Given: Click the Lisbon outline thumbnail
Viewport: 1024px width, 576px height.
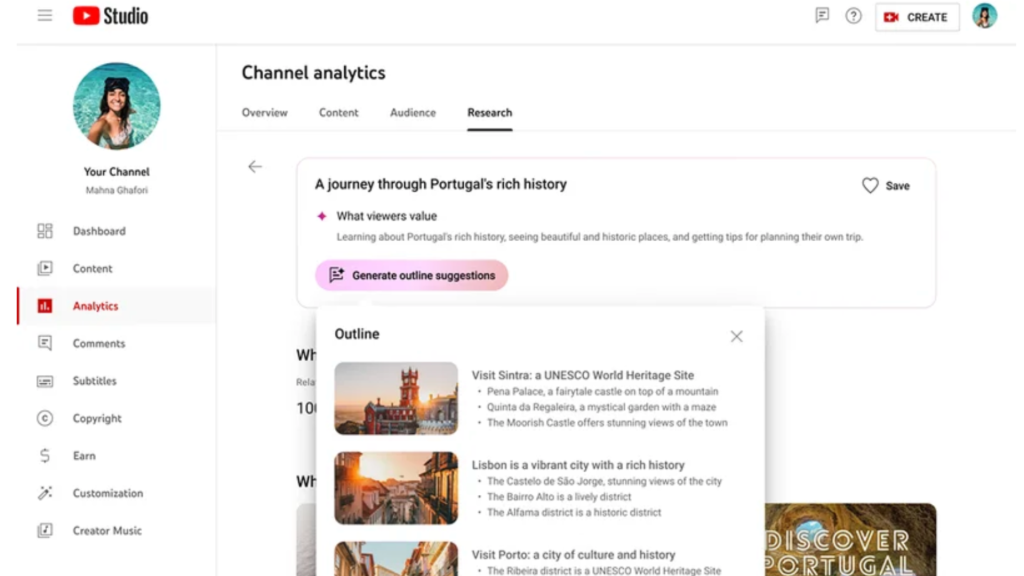Looking at the screenshot, I should point(396,488).
